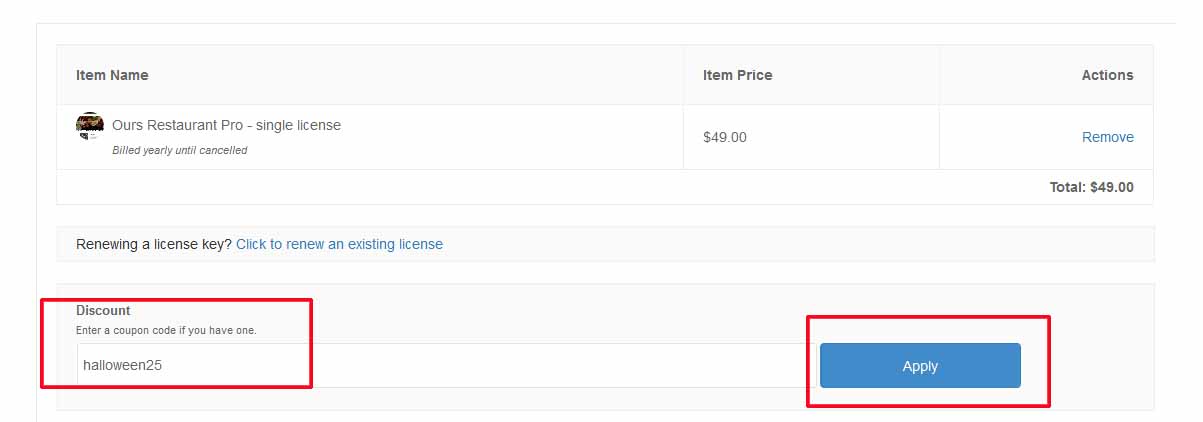The image size is (1203, 422).
Task: Click to renew an existing license
Action: (339, 244)
